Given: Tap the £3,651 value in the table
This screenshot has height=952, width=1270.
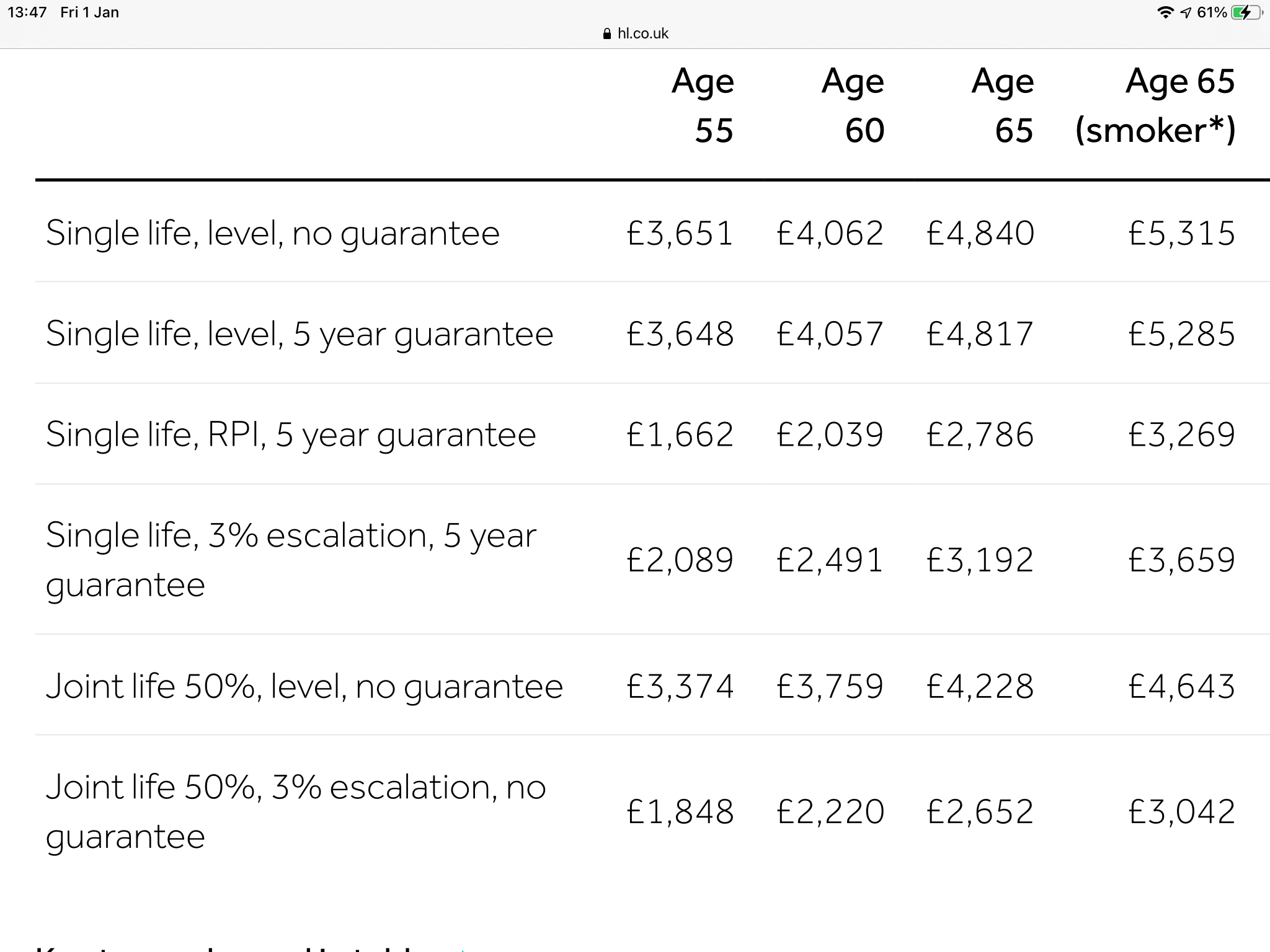Looking at the screenshot, I should point(680,234).
